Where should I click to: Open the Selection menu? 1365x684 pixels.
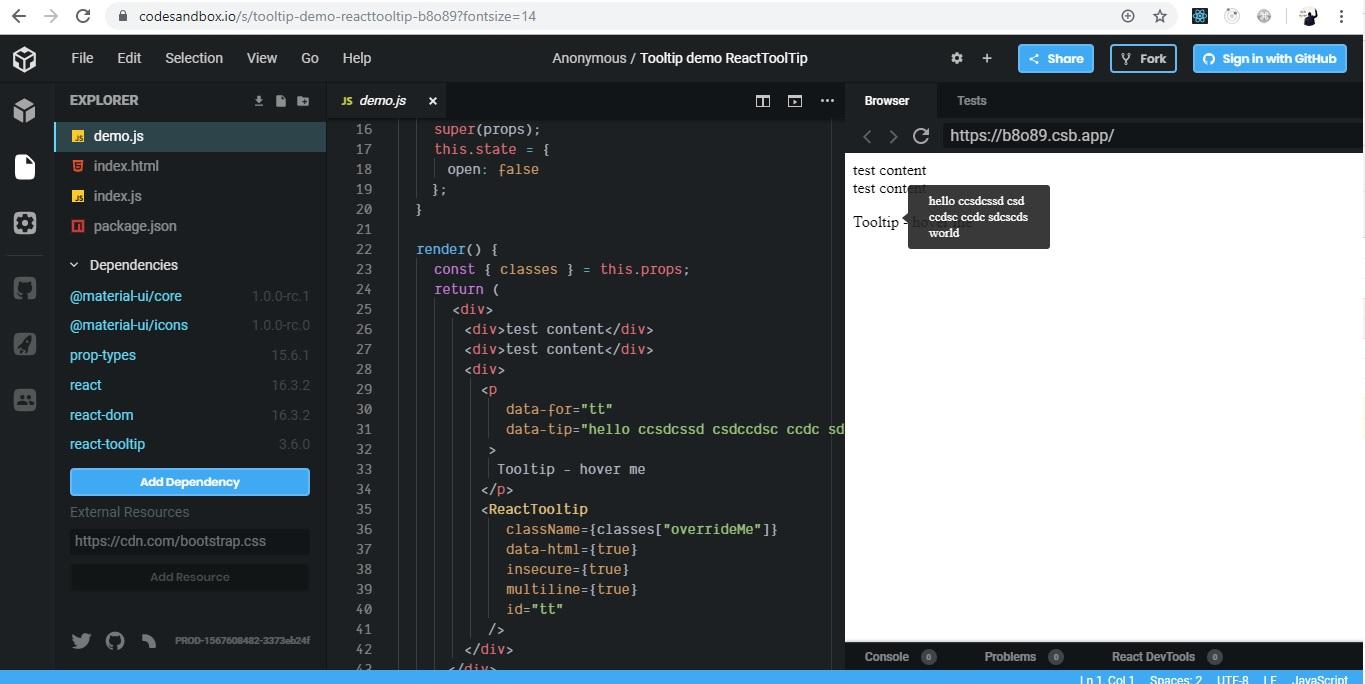pyautogui.click(x=194, y=58)
